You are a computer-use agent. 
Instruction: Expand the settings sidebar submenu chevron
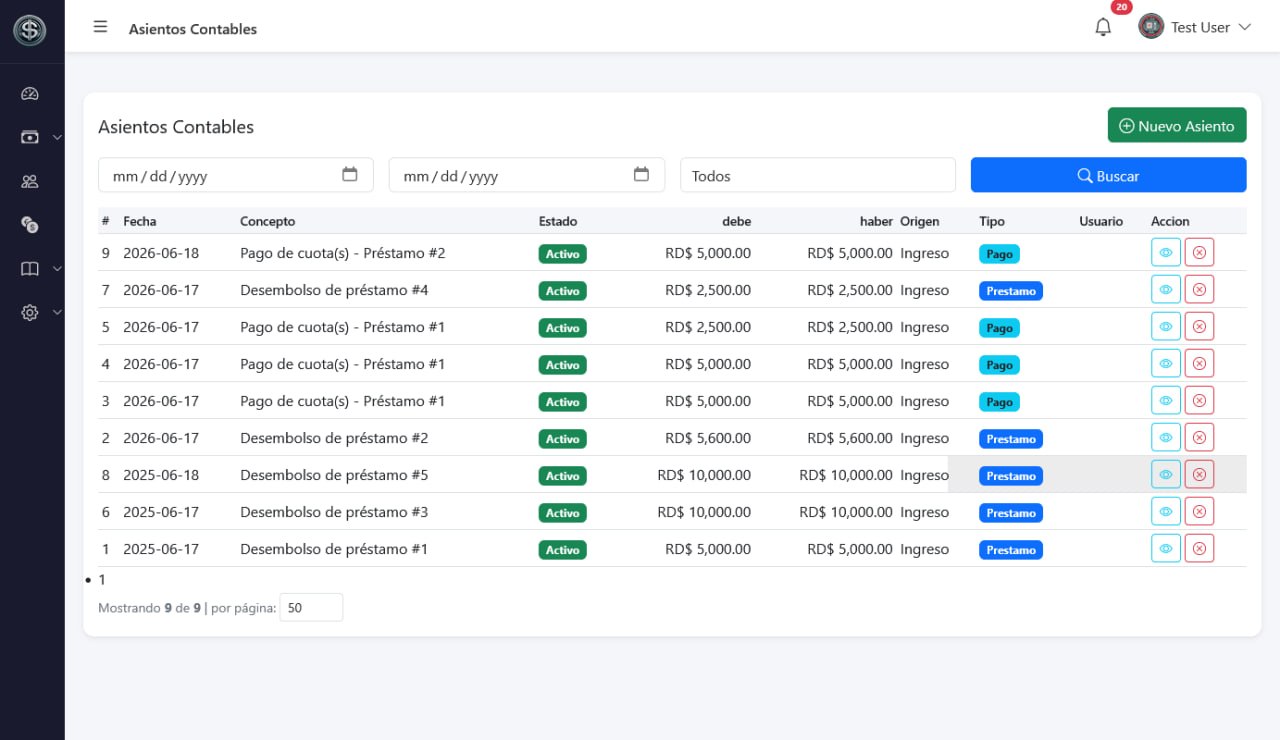57,313
